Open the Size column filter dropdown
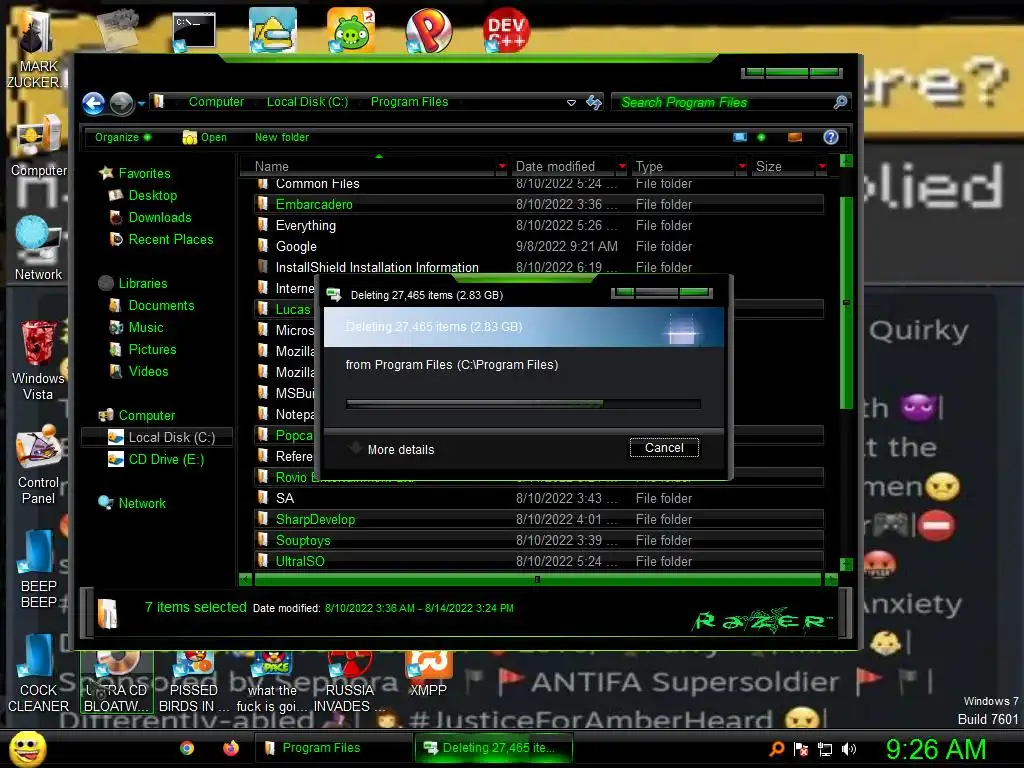The width and height of the screenshot is (1024, 768). pyautogui.click(x=822, y=167)
